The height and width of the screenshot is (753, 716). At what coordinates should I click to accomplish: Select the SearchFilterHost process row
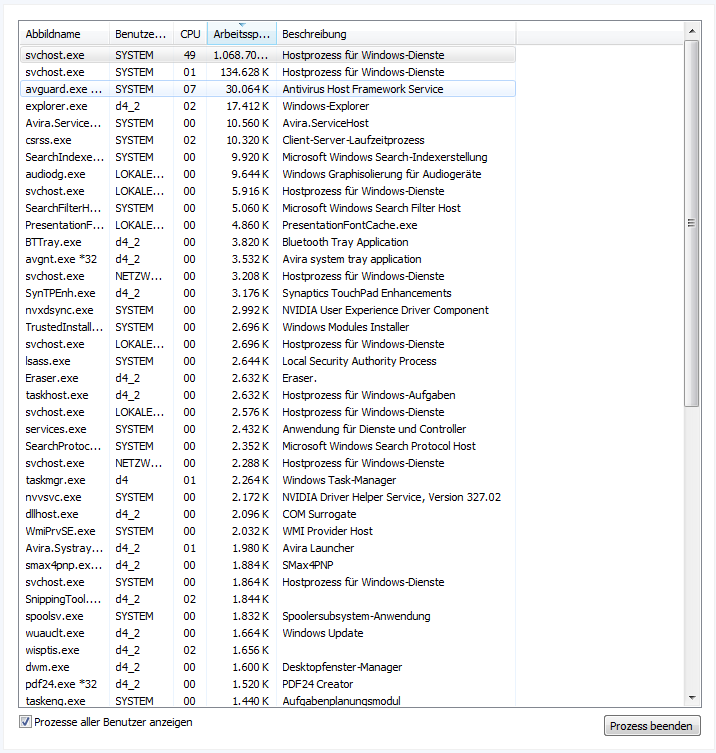click(x=268, y=208)
